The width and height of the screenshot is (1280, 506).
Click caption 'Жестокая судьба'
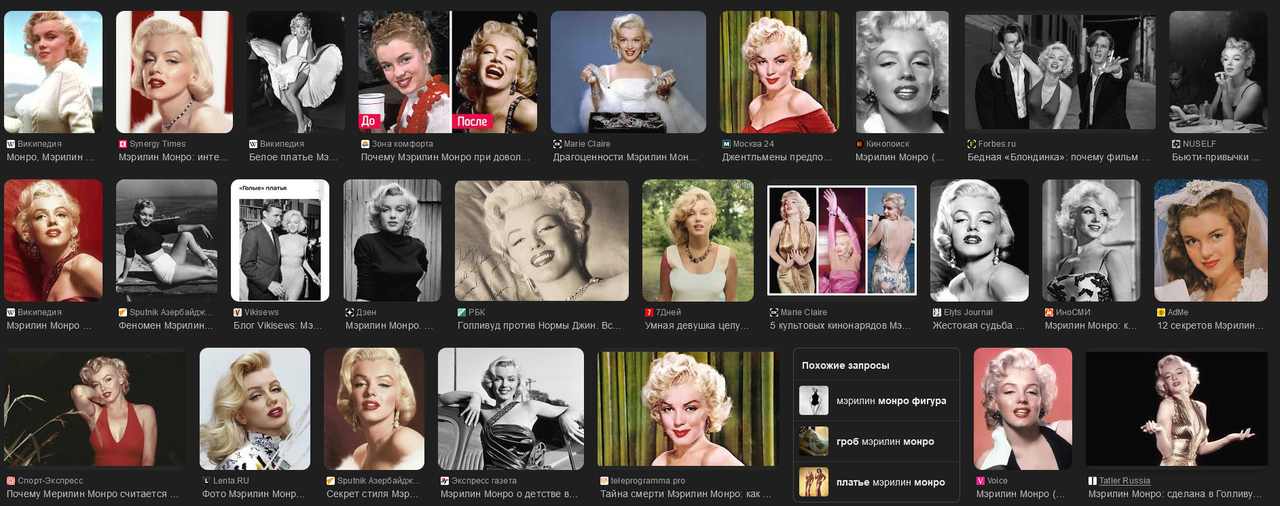[974, 325]
